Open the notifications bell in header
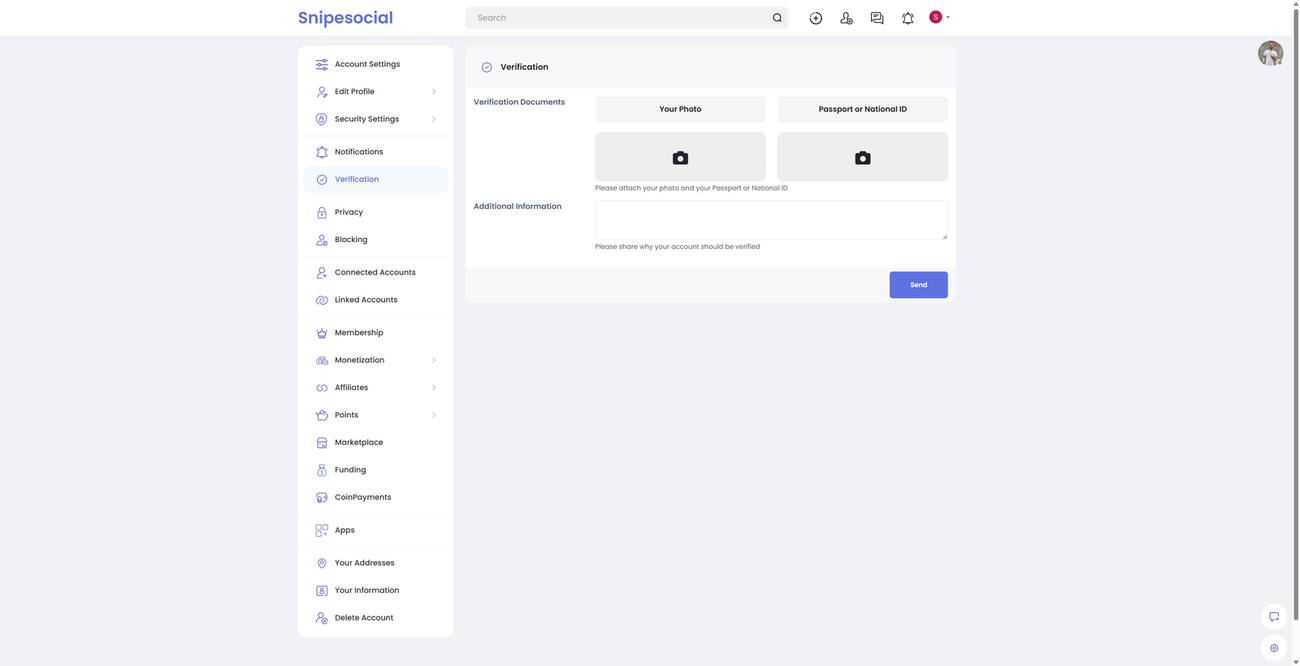This screenshot has width=1300, height=666. click(x=908, y=18)
